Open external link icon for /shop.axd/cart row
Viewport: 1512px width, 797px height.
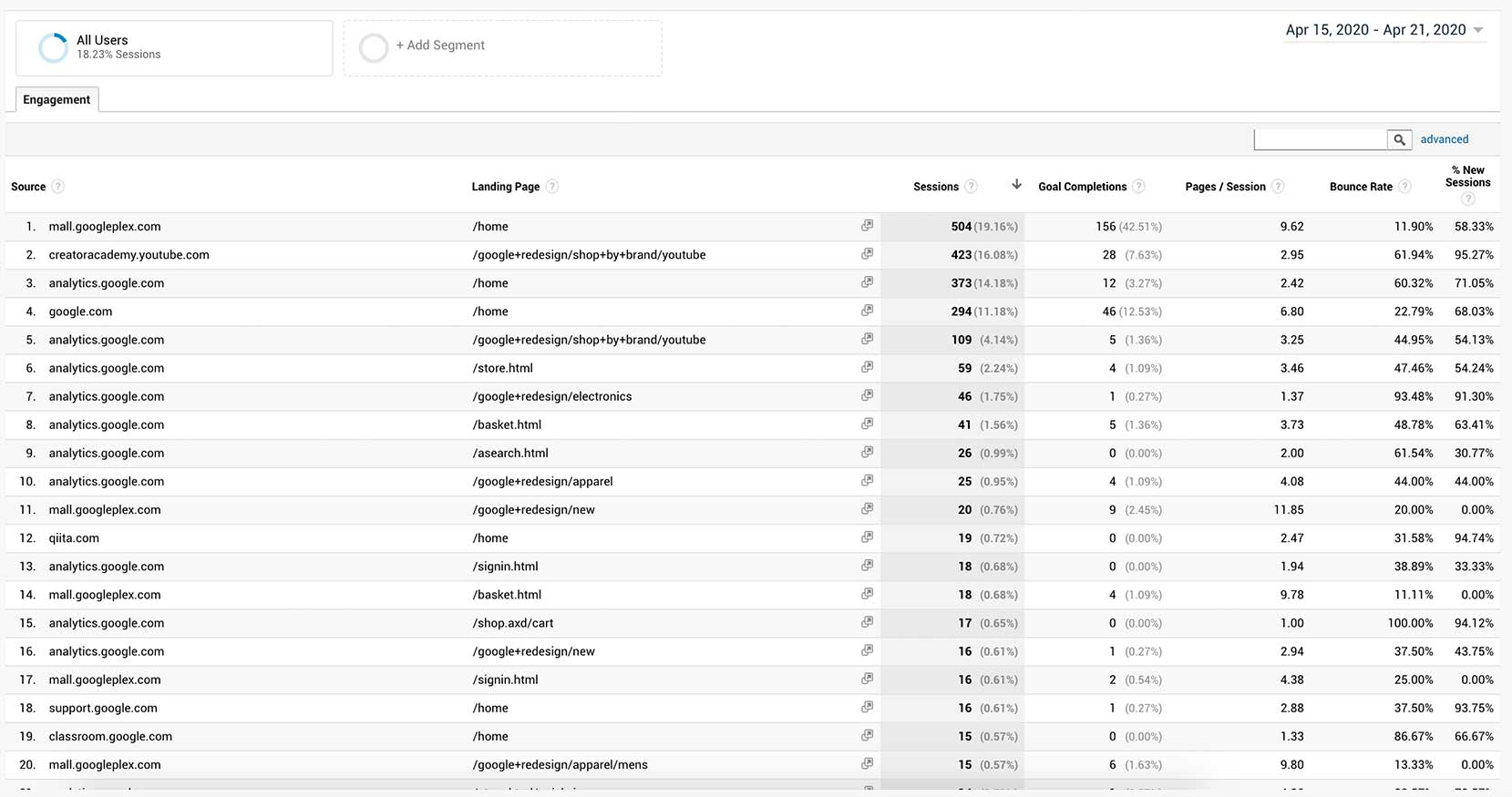click(x=867, y=622)
